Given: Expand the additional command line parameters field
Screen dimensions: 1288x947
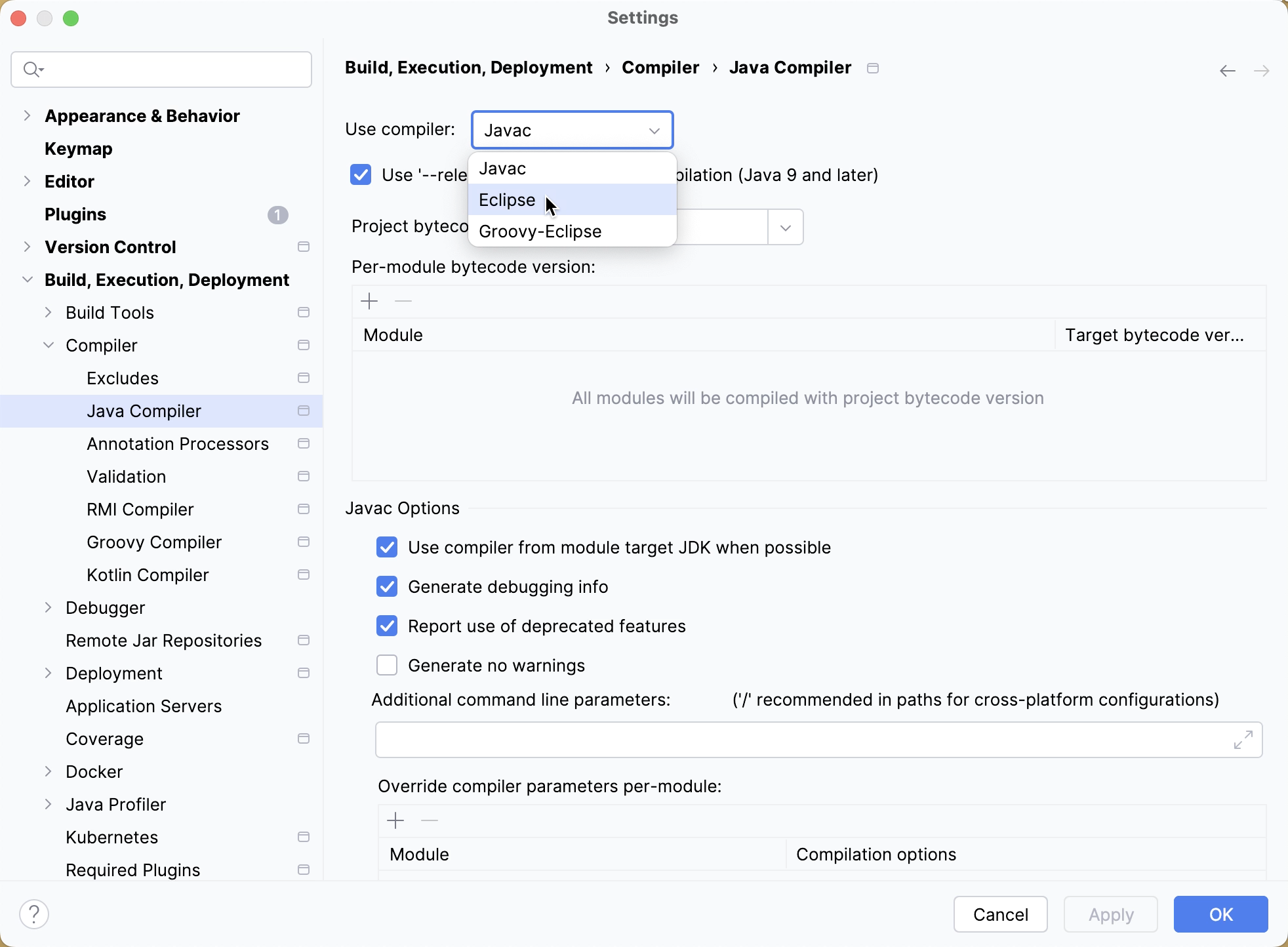Looking at the screenshot, I should coord(1243,740).
